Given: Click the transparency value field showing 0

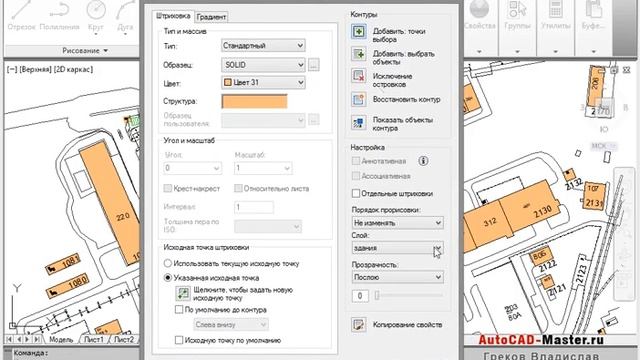Looking at the screenshot, I should coord(360,296).
